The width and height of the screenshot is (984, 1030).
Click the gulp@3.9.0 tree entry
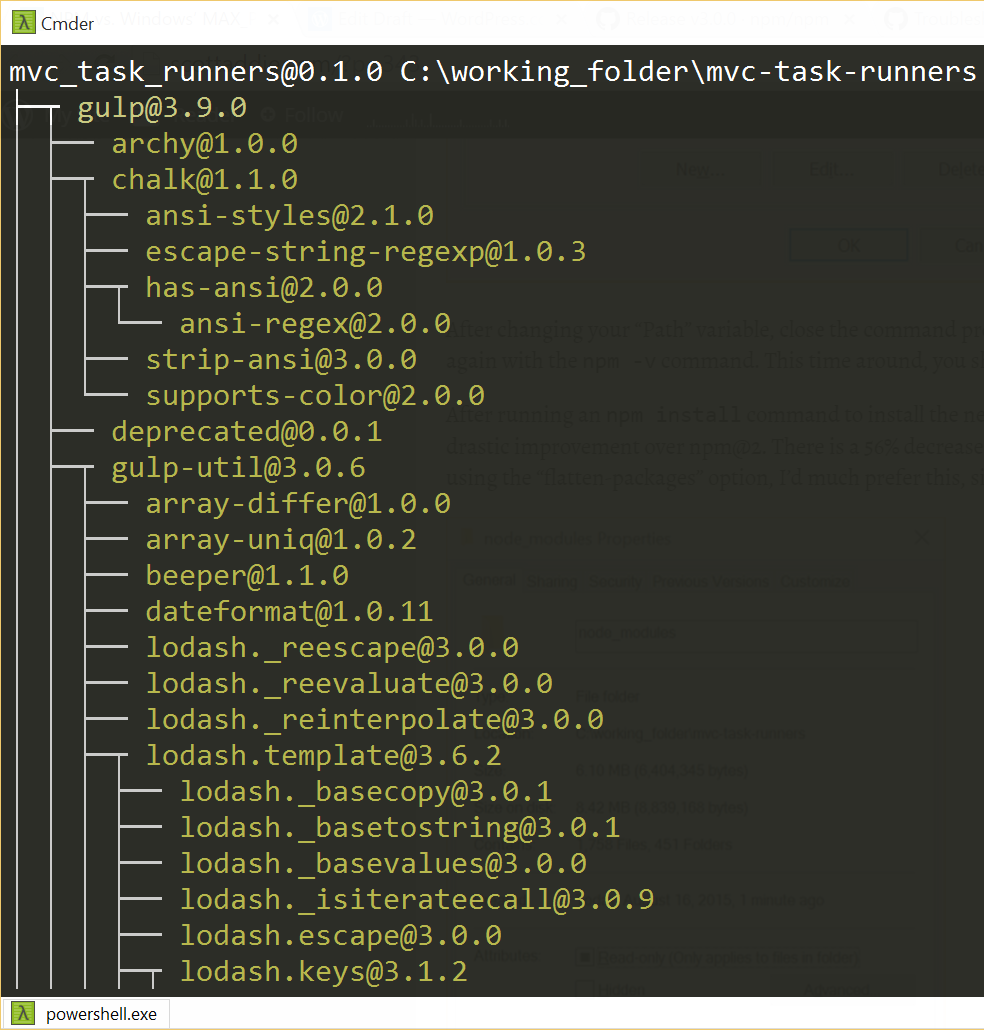coord(162,108)
